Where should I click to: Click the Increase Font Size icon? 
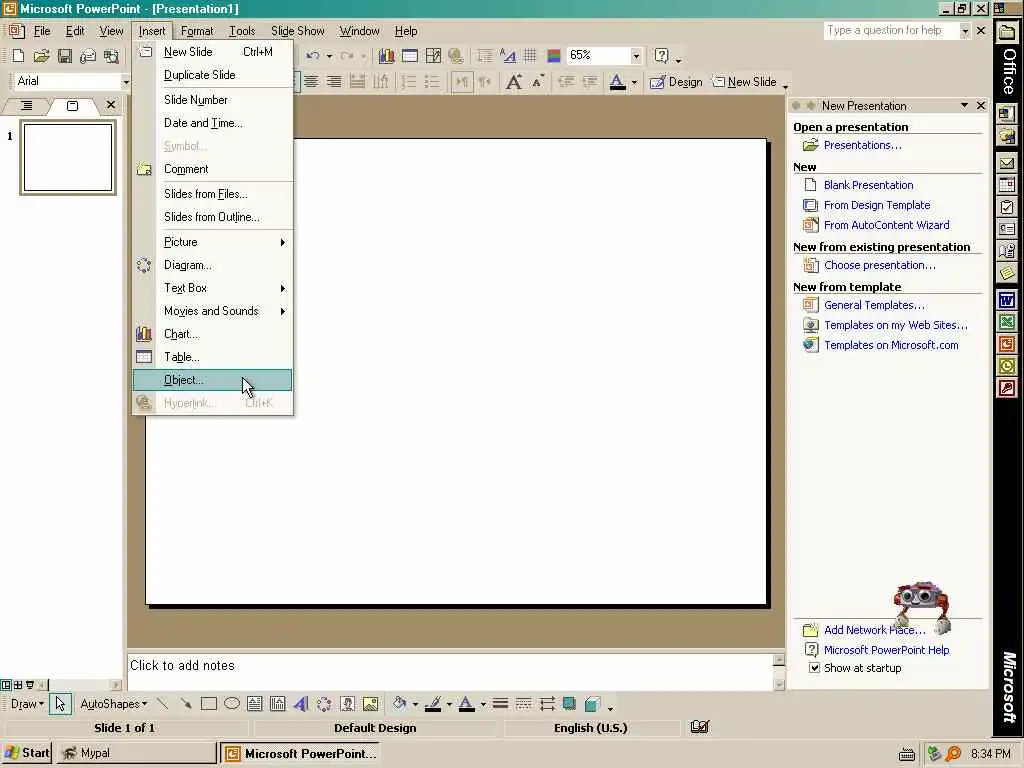[x=514, y=82]
